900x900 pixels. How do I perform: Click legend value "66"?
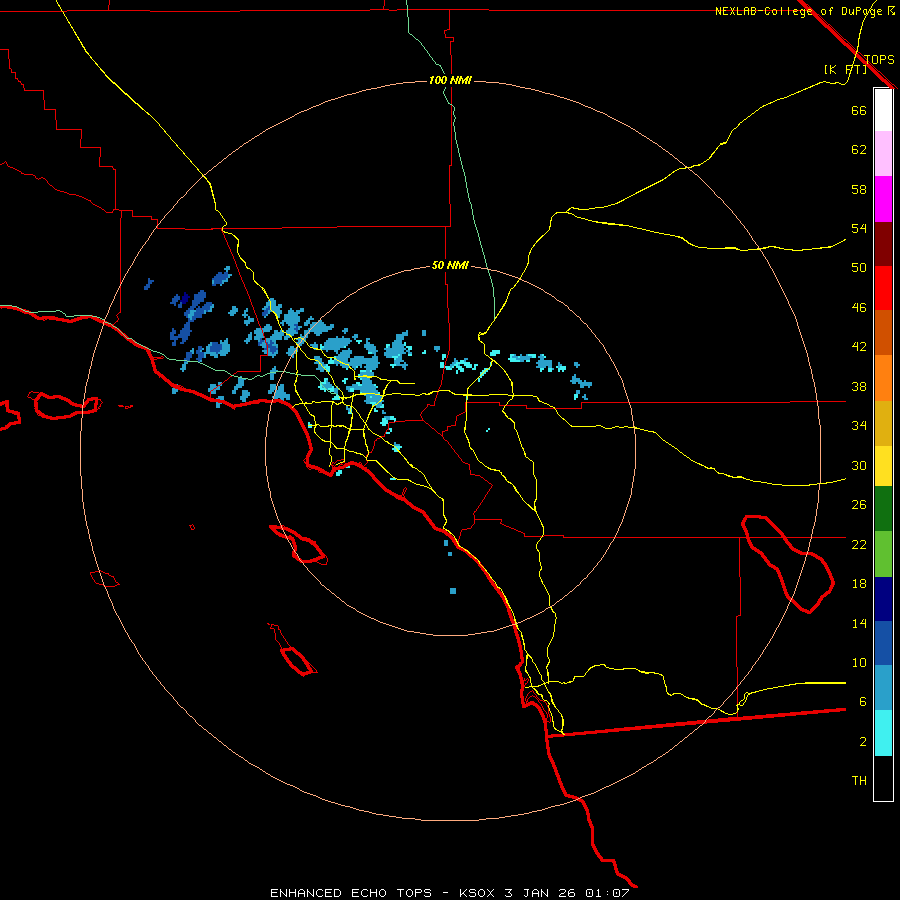[x=859, y=110]
